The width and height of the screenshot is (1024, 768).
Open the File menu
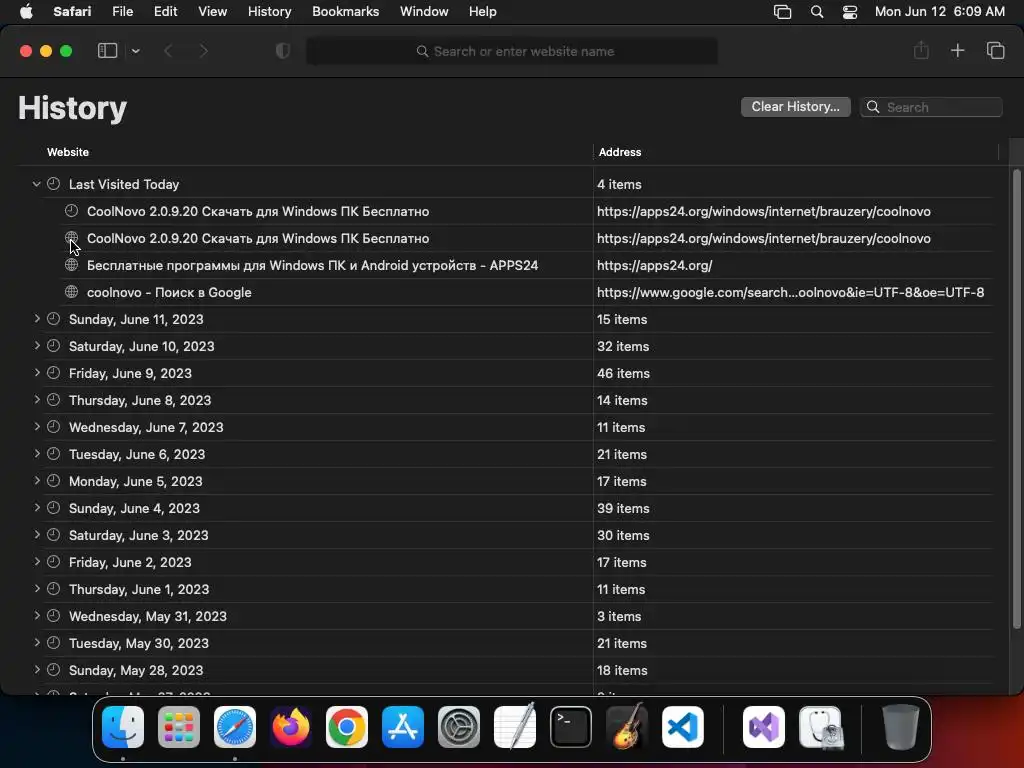pos(122,11)
